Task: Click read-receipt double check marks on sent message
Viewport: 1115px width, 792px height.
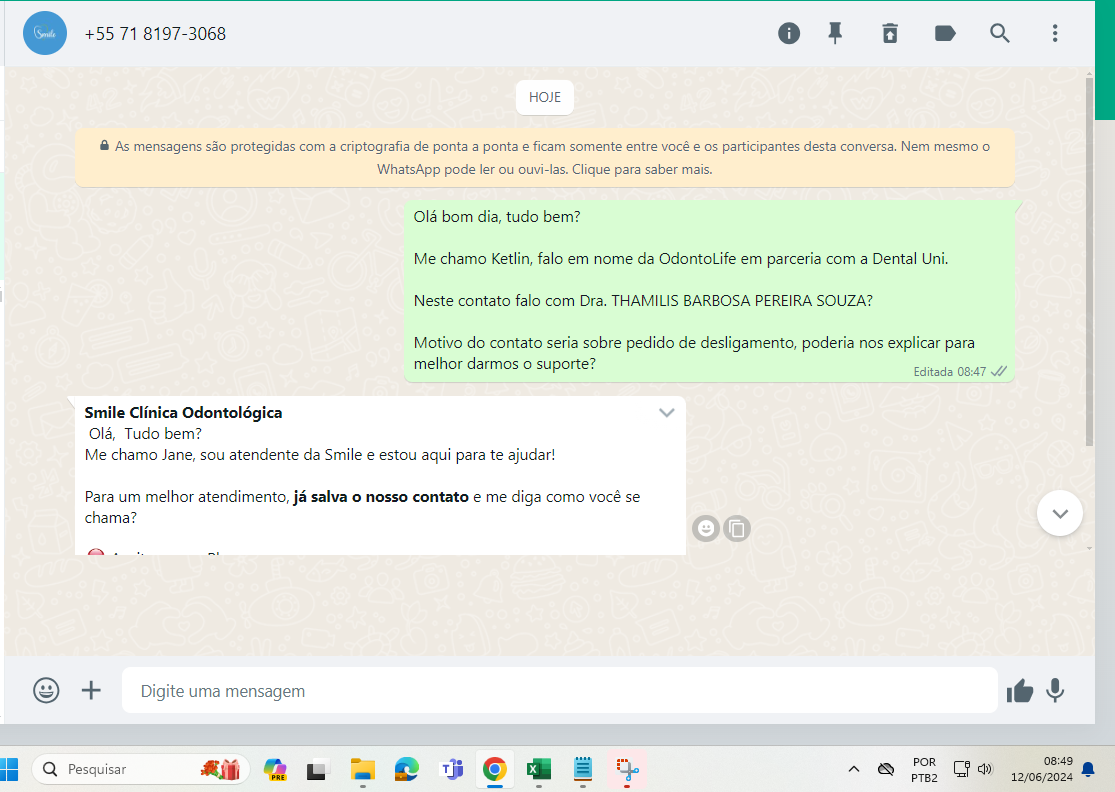Action: click(x=999, y=371)
